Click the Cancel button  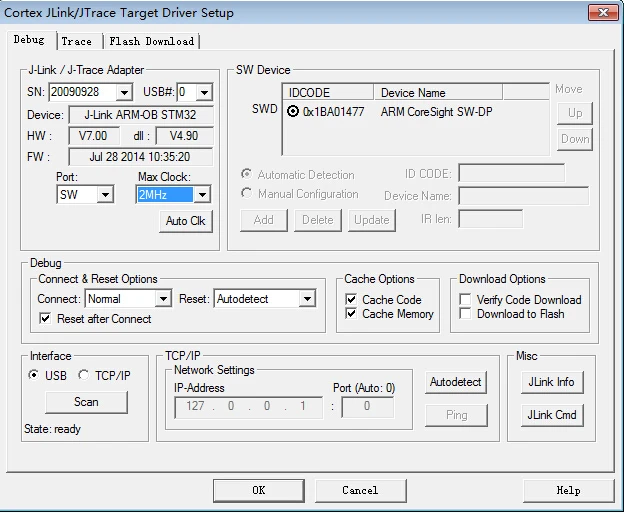coord(361,490)
